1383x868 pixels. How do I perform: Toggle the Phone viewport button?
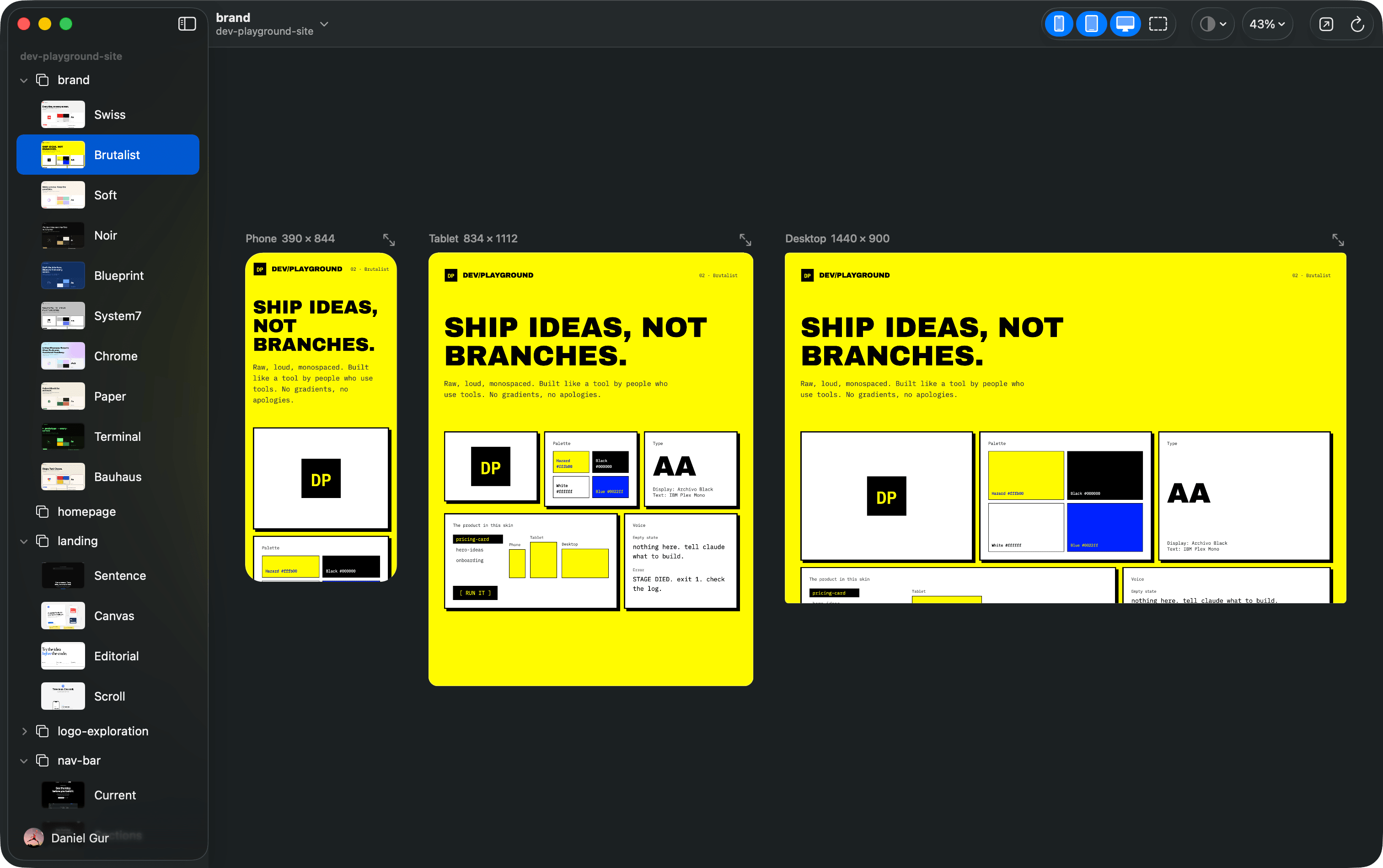pyautogui.click(x=1059, y=24)
